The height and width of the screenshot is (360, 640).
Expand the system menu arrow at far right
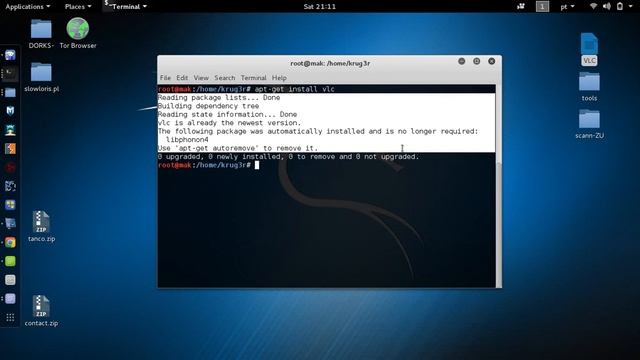[631, 7]
